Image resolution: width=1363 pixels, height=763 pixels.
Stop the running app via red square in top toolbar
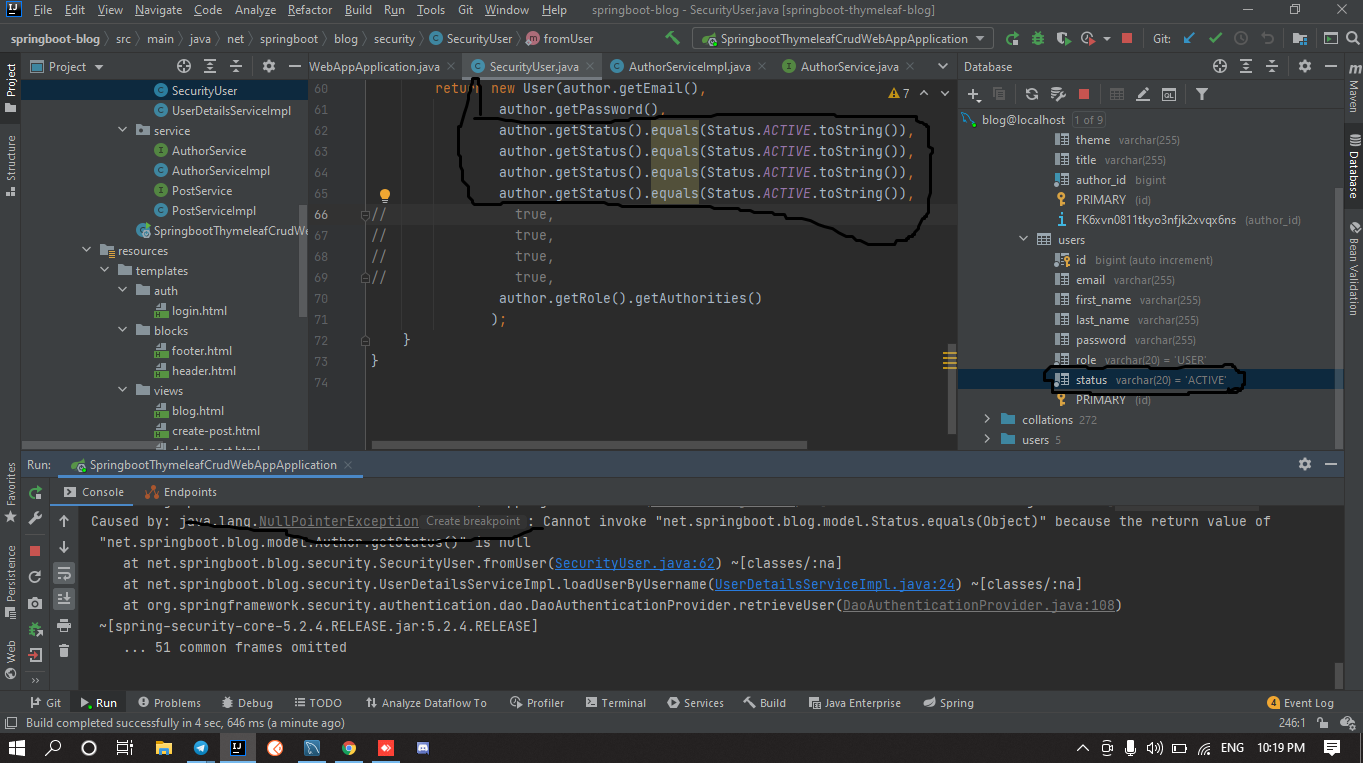tap(1127, 39)
